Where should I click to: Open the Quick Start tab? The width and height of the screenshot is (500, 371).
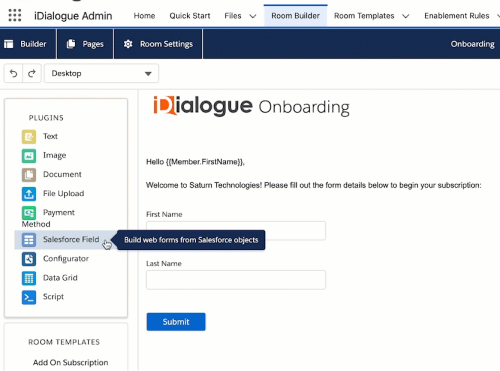coord(190,16)
